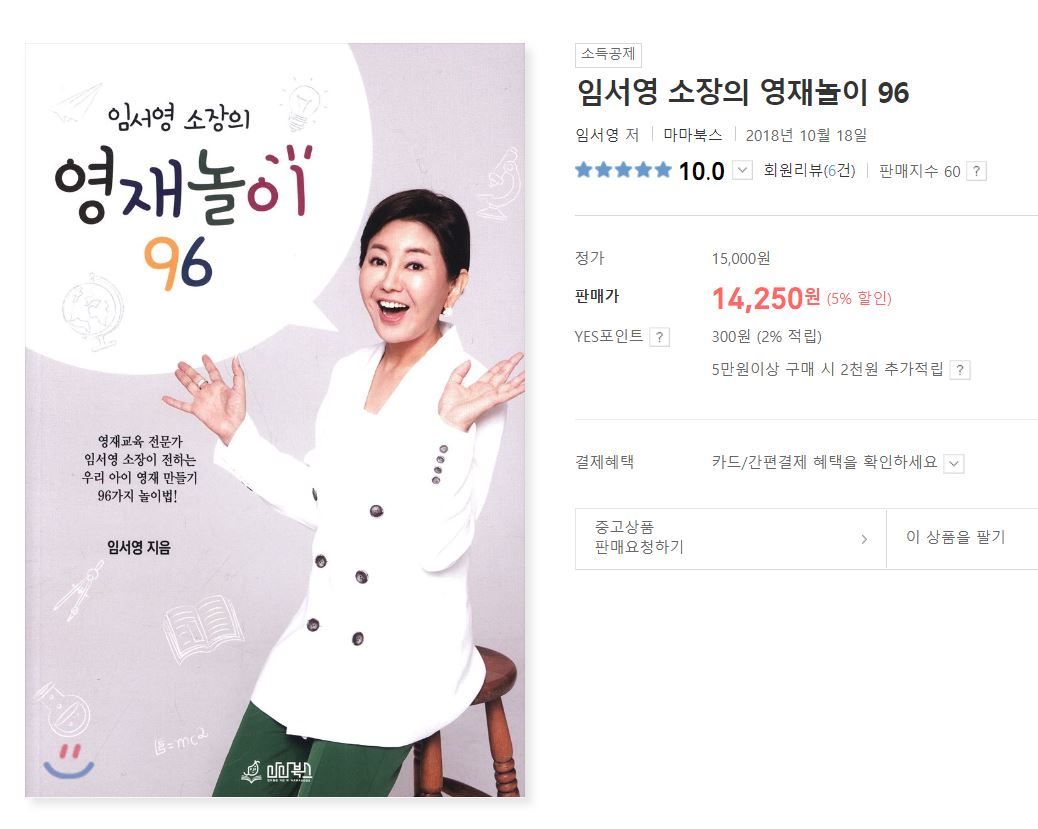Click help icon next to 2천원 추가적립

960,370
